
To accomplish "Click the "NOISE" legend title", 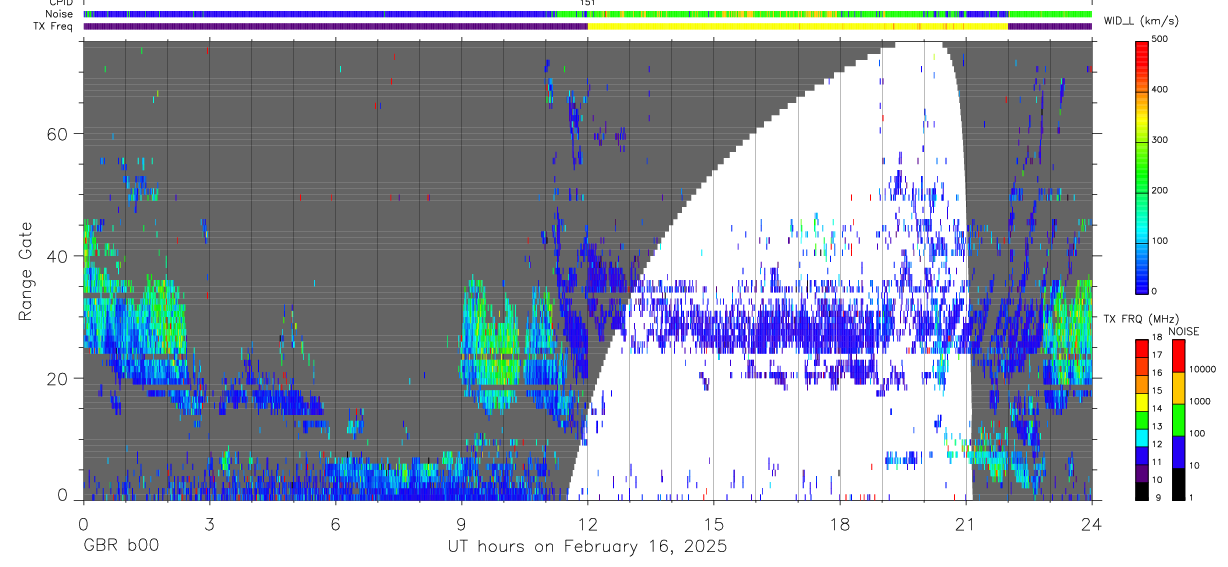I will pyautogui.click(x=1184, y=331).
